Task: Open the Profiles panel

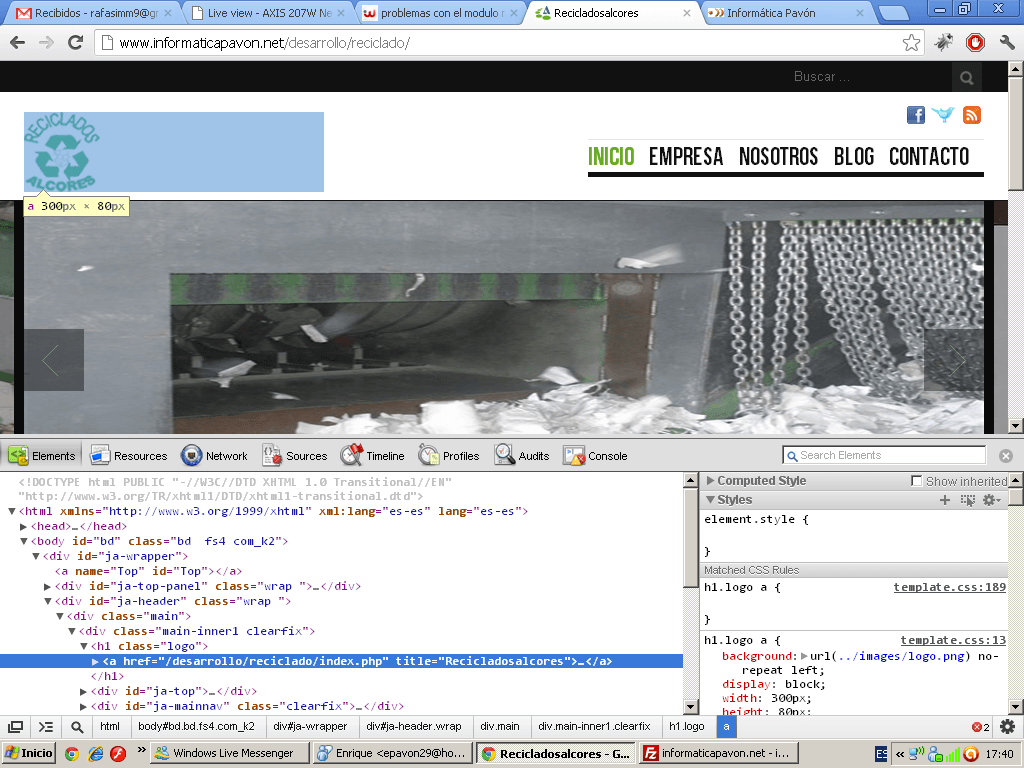Action: click(x=449, y=456)
